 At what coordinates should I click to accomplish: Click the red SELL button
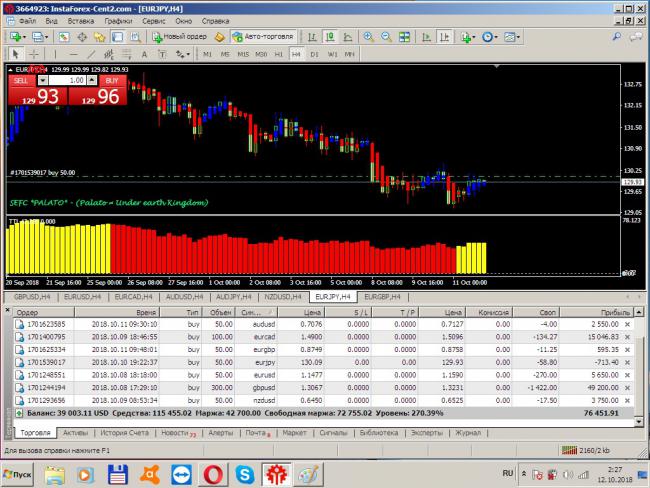point(22,80)
